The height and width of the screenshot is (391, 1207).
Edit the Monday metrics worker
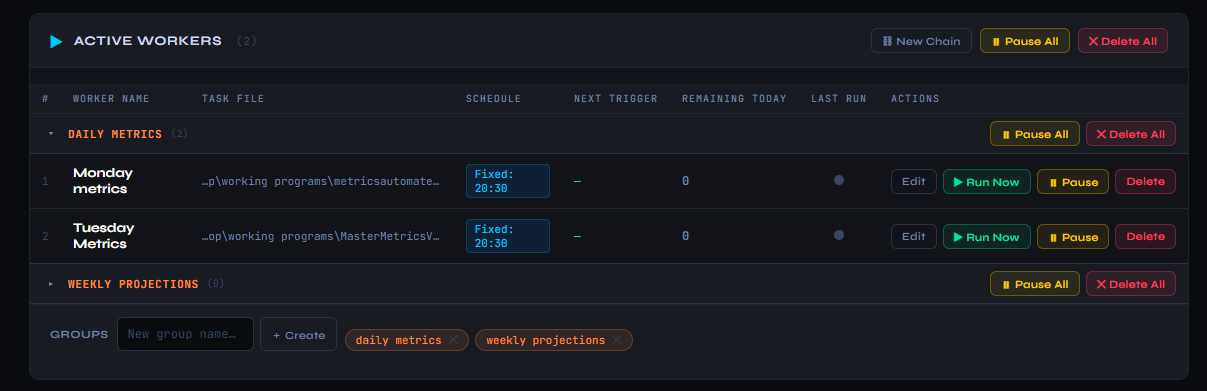[x=913, y=181]
